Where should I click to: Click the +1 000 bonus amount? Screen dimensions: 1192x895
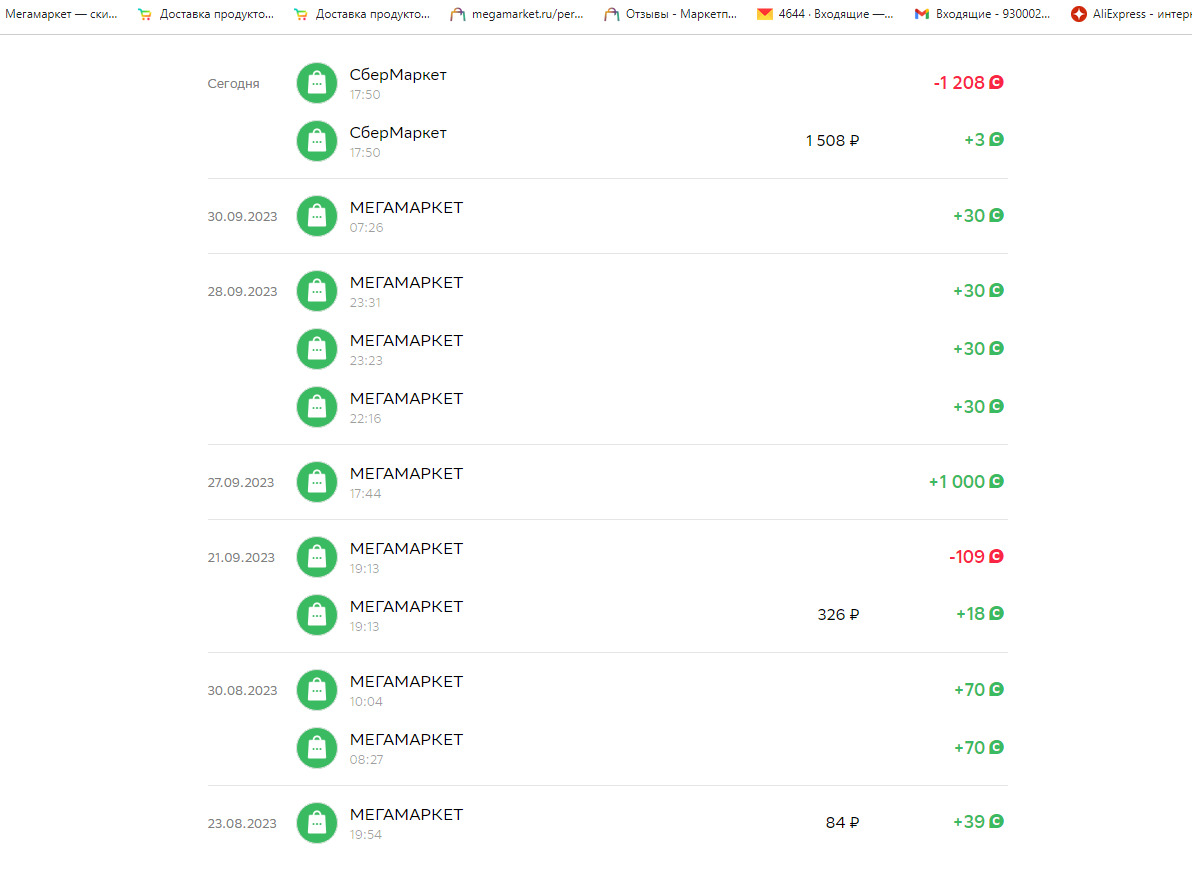pyautogui.click(x=956, y=481)
